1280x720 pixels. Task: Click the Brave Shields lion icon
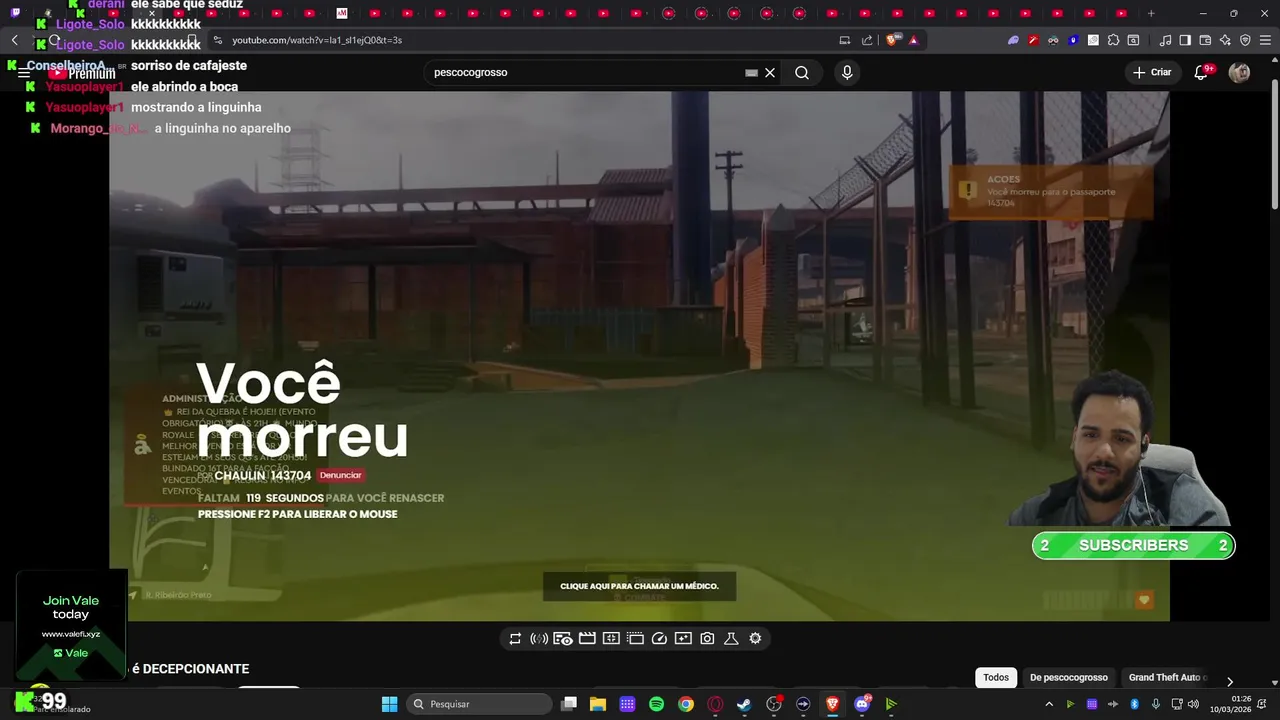coord(892,40)
